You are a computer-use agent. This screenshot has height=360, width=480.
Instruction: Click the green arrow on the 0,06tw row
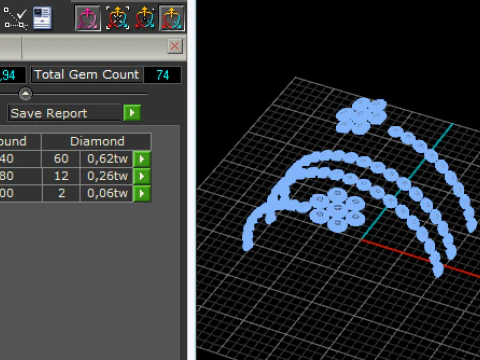tap(142, 193)
